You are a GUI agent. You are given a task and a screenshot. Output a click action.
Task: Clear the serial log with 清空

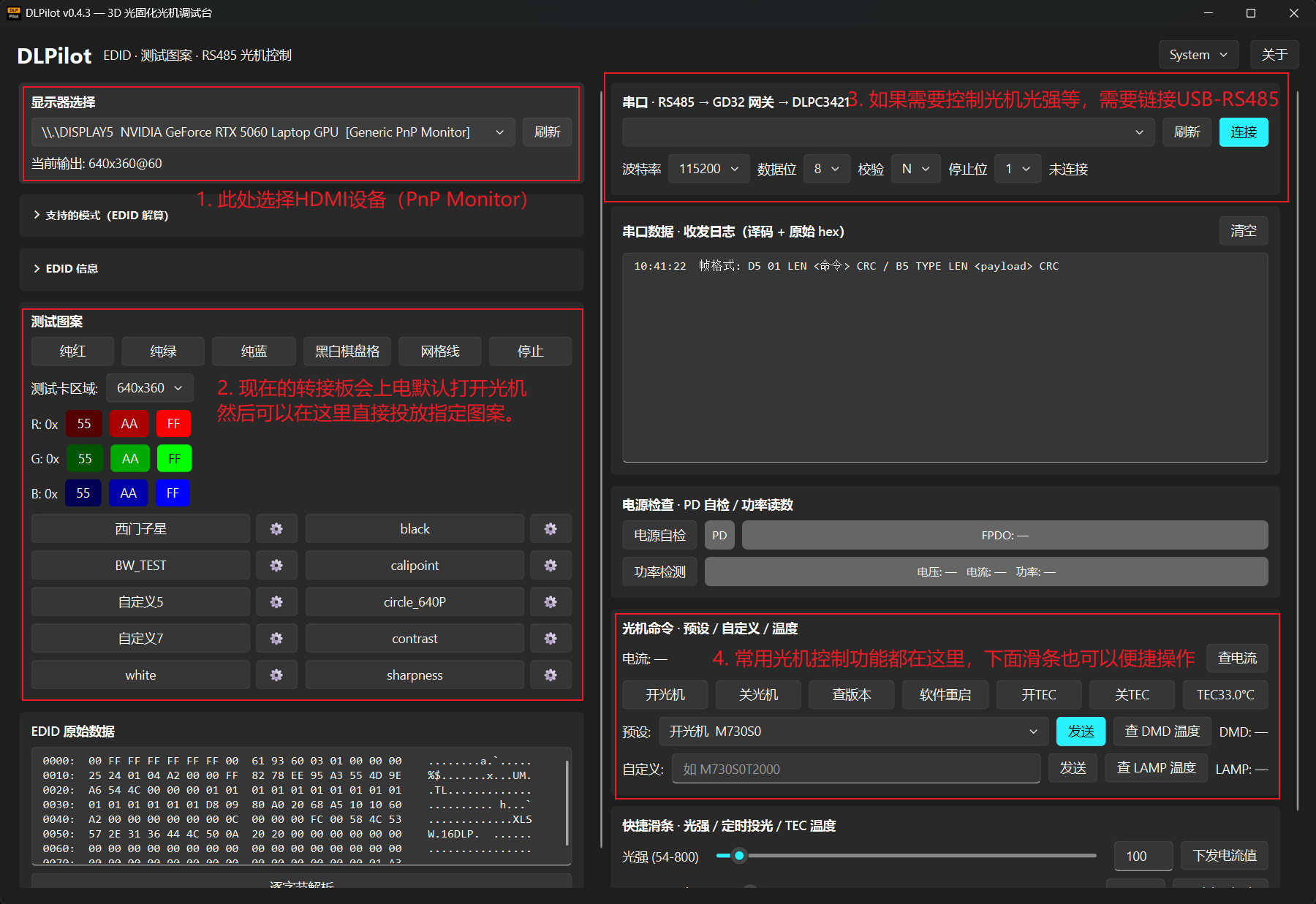[1244, 231]
